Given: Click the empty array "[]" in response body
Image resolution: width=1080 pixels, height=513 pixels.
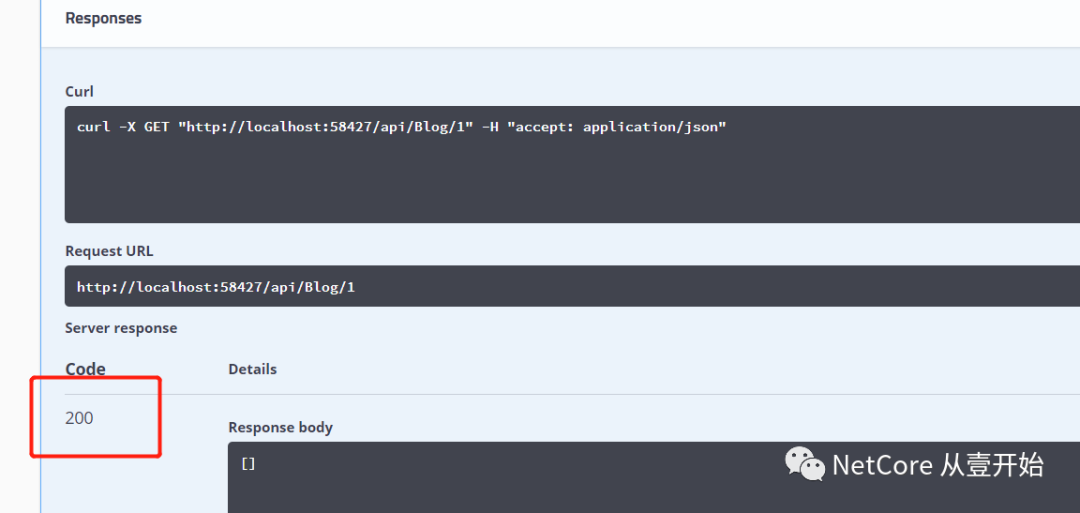Looking at the screenshot, I should (x=248, y=464).
